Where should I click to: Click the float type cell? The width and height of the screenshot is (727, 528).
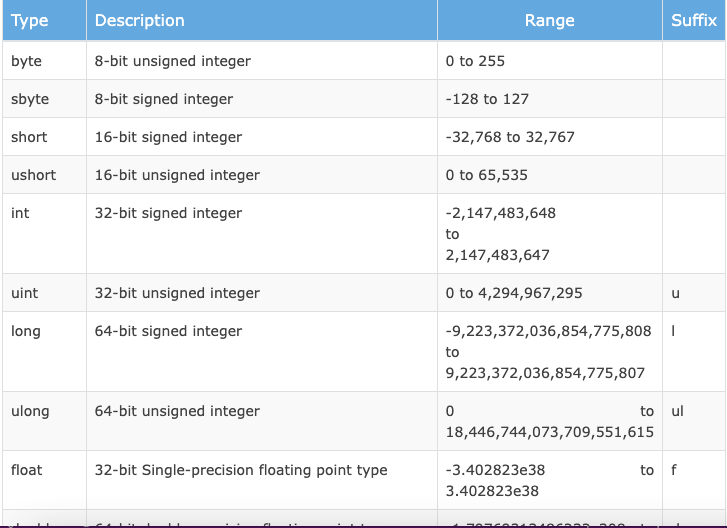coord(27,469)
